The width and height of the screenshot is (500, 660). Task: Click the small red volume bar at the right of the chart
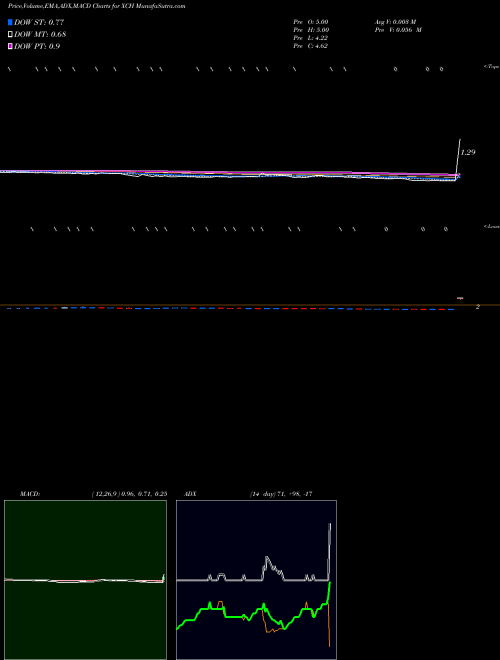[x=460, y=298]
